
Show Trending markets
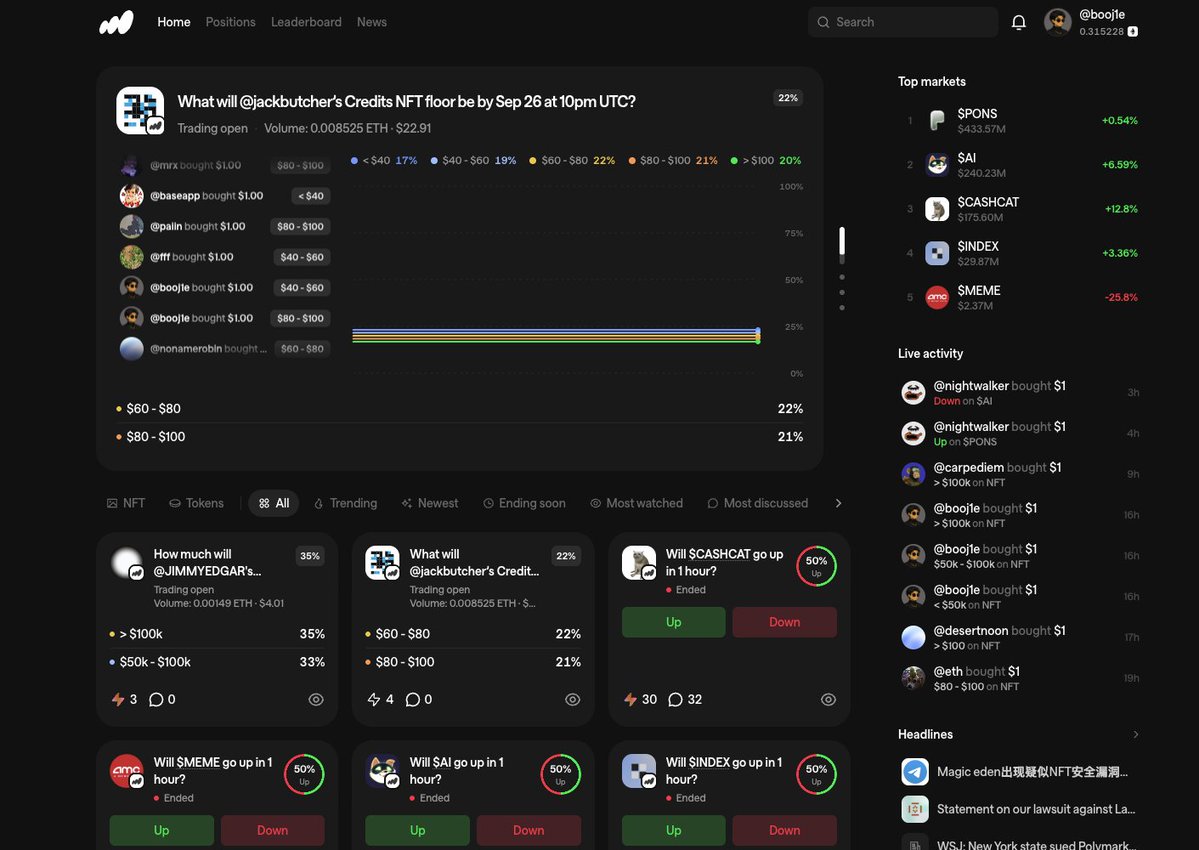click(346, 503)
